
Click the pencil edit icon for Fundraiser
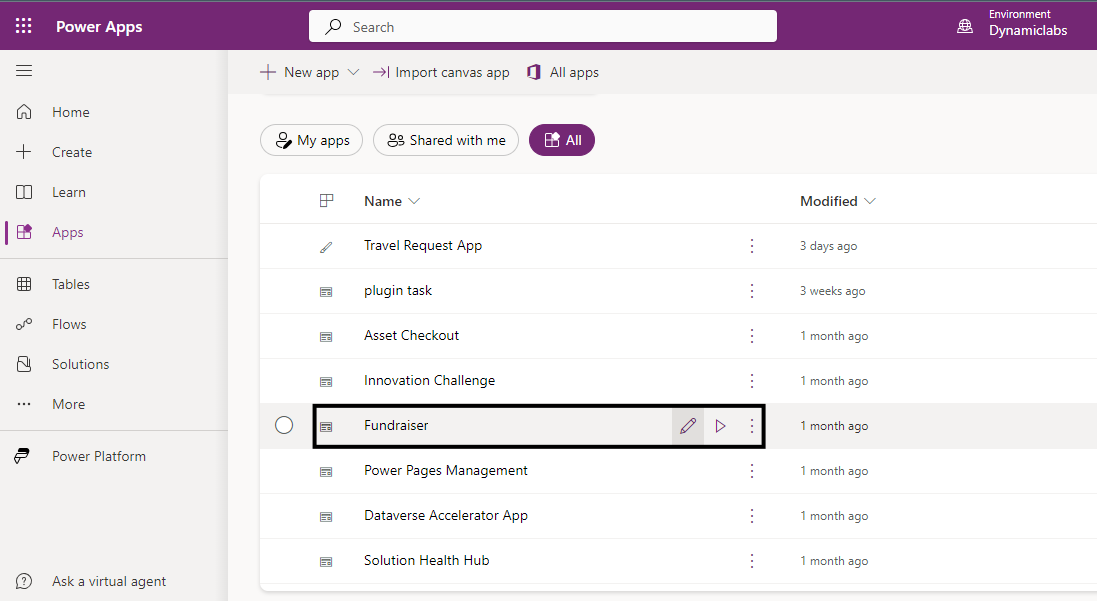click(687, 426)
